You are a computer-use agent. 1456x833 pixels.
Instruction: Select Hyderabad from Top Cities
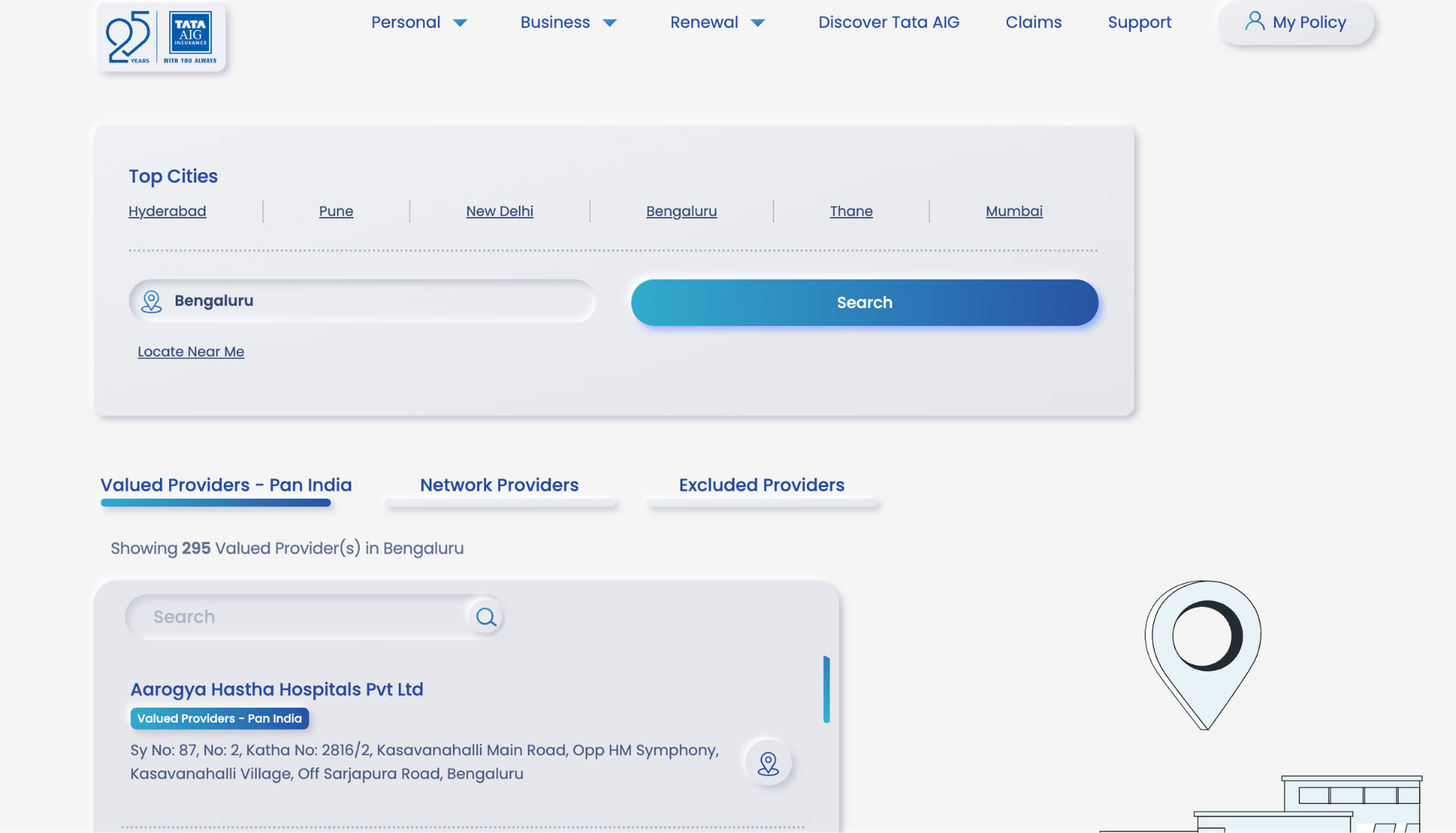[167, 211]
